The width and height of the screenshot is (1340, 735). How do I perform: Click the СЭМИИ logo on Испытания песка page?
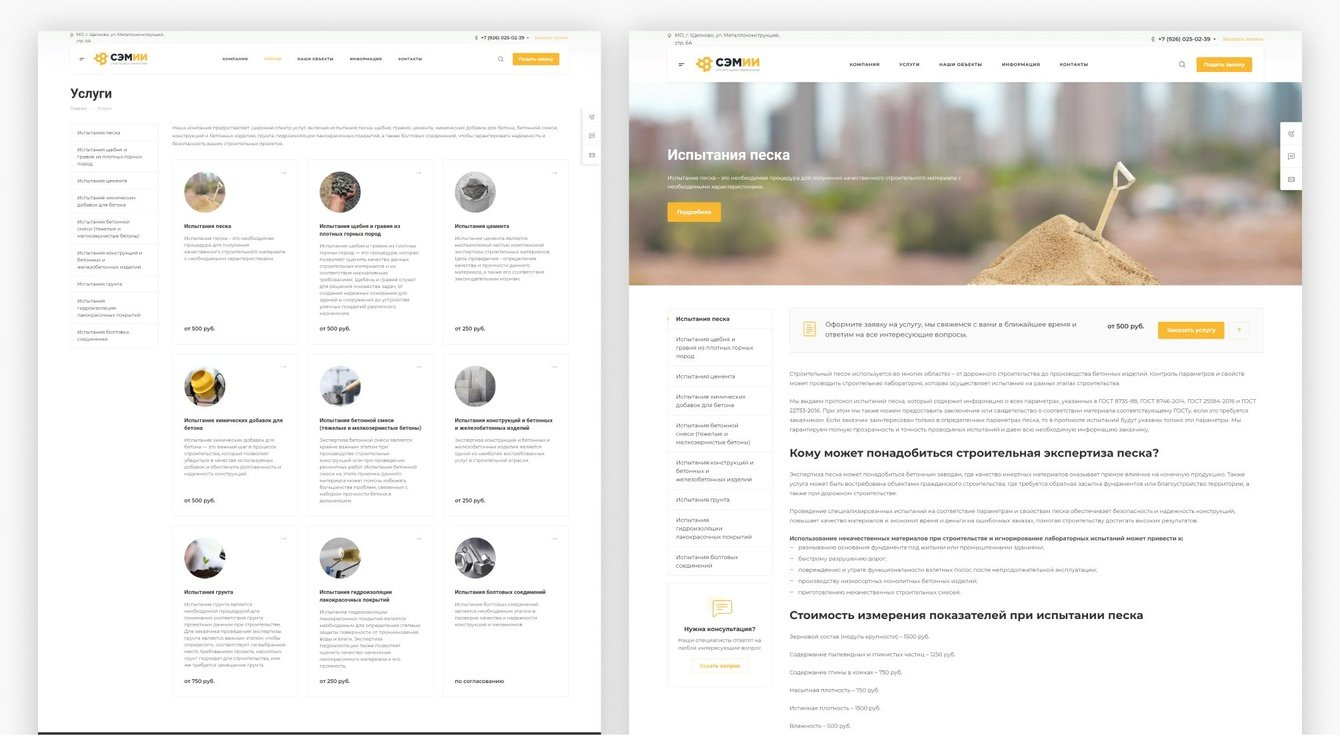tap(728, 64)
